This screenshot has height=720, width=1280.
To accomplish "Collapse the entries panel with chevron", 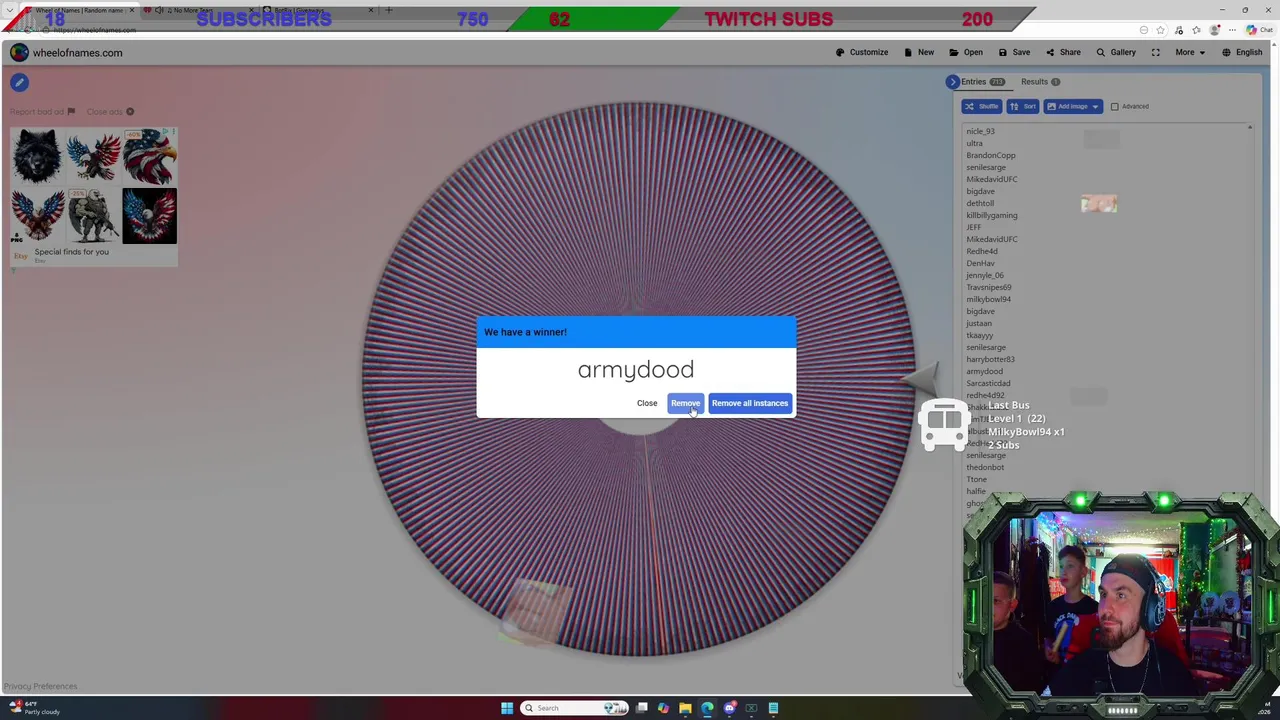I will pos(952,82).
